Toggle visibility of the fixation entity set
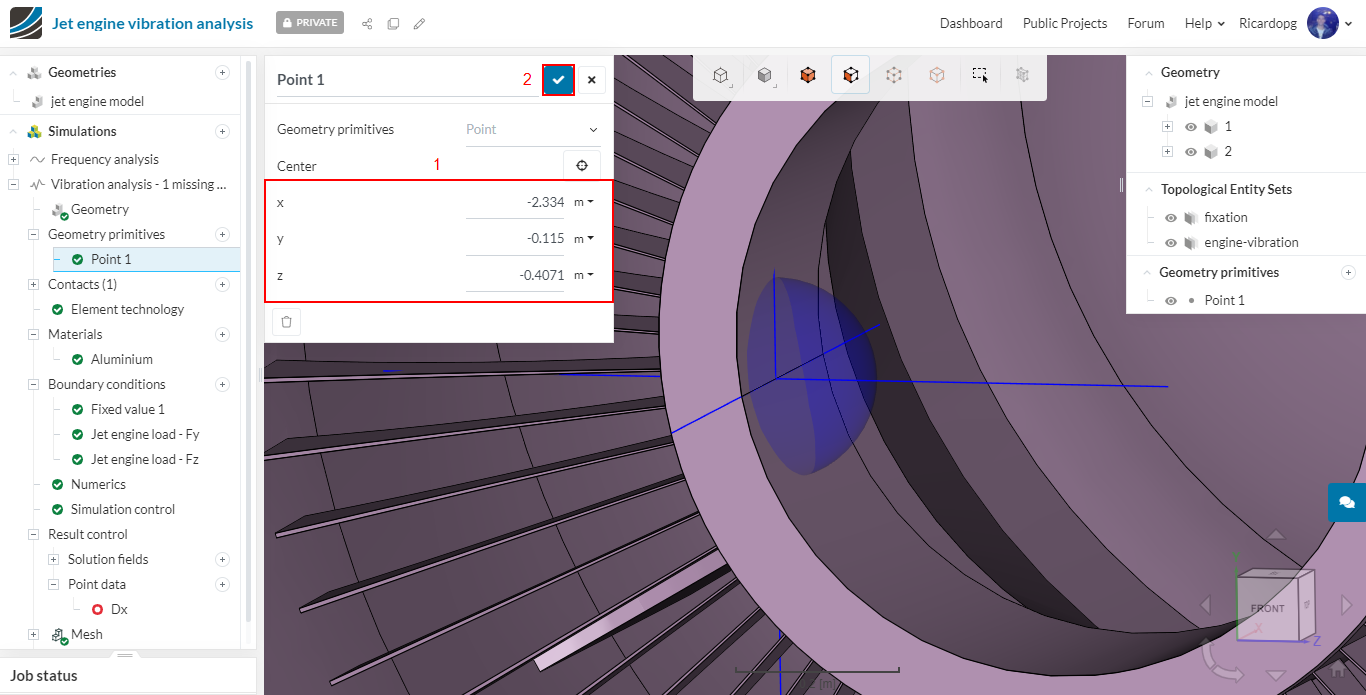The width and height of the screenshot is (1366, 695). pos(1171,217)
